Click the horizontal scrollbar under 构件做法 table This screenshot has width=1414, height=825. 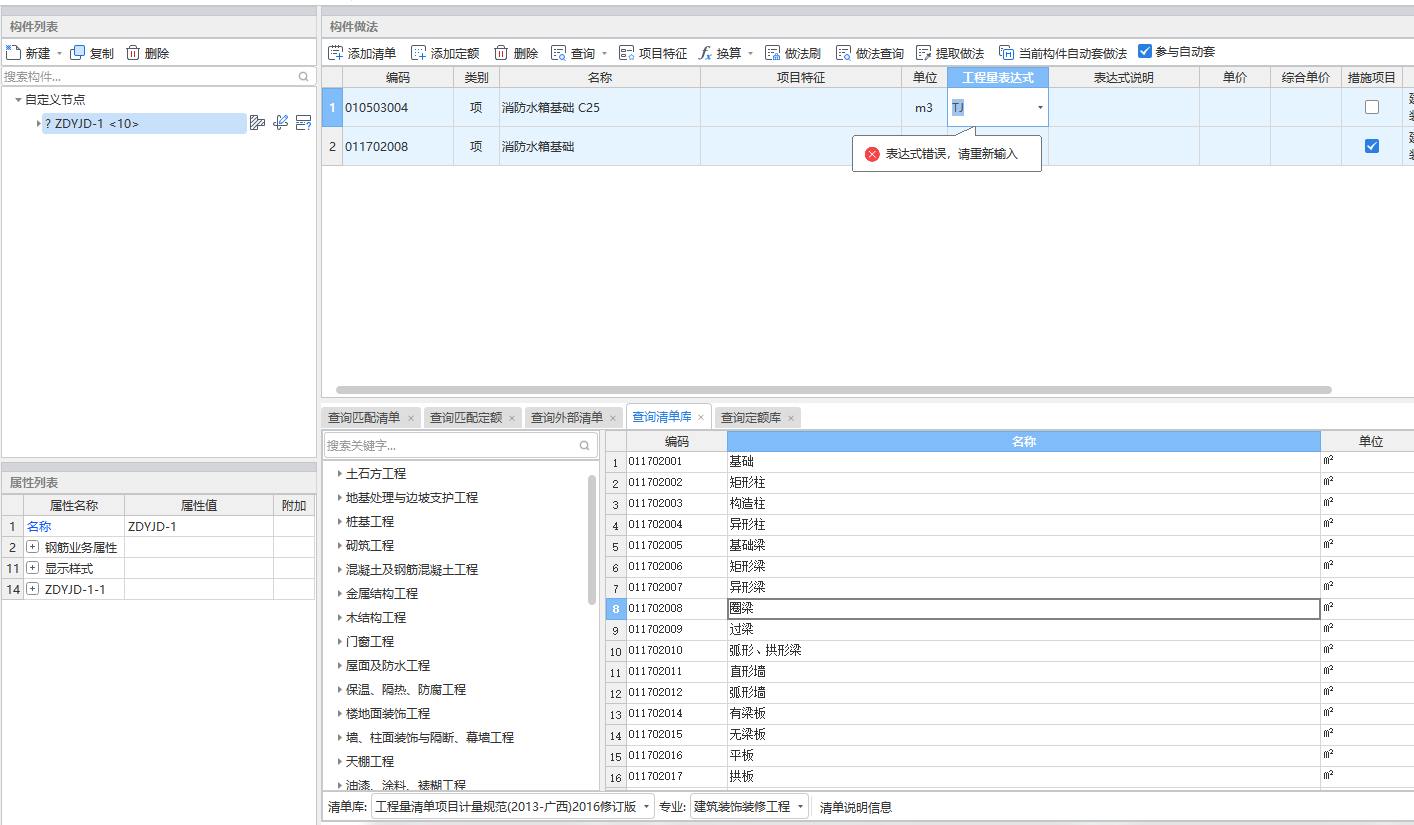834,390
